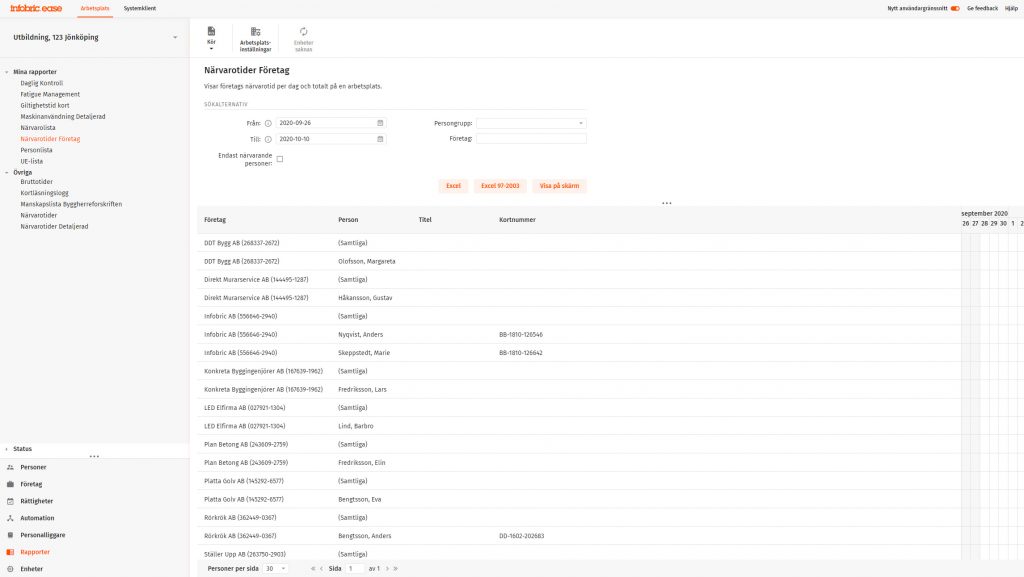Open the Bruttotider report
The height and width of the screenshot is (577, 1024).
tap(37, 182)
